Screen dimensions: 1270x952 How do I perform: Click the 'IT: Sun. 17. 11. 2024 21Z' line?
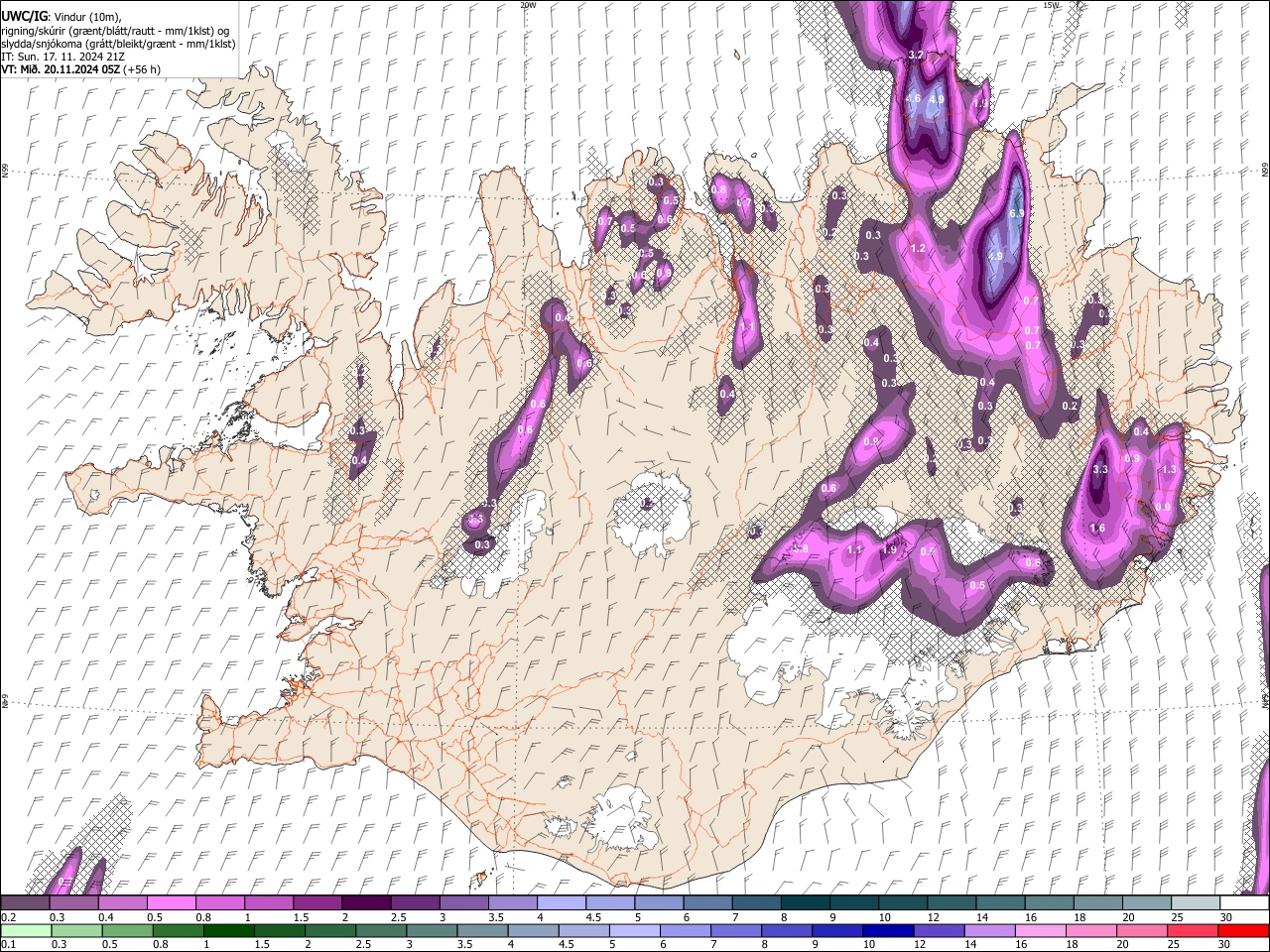coord(63,57)
